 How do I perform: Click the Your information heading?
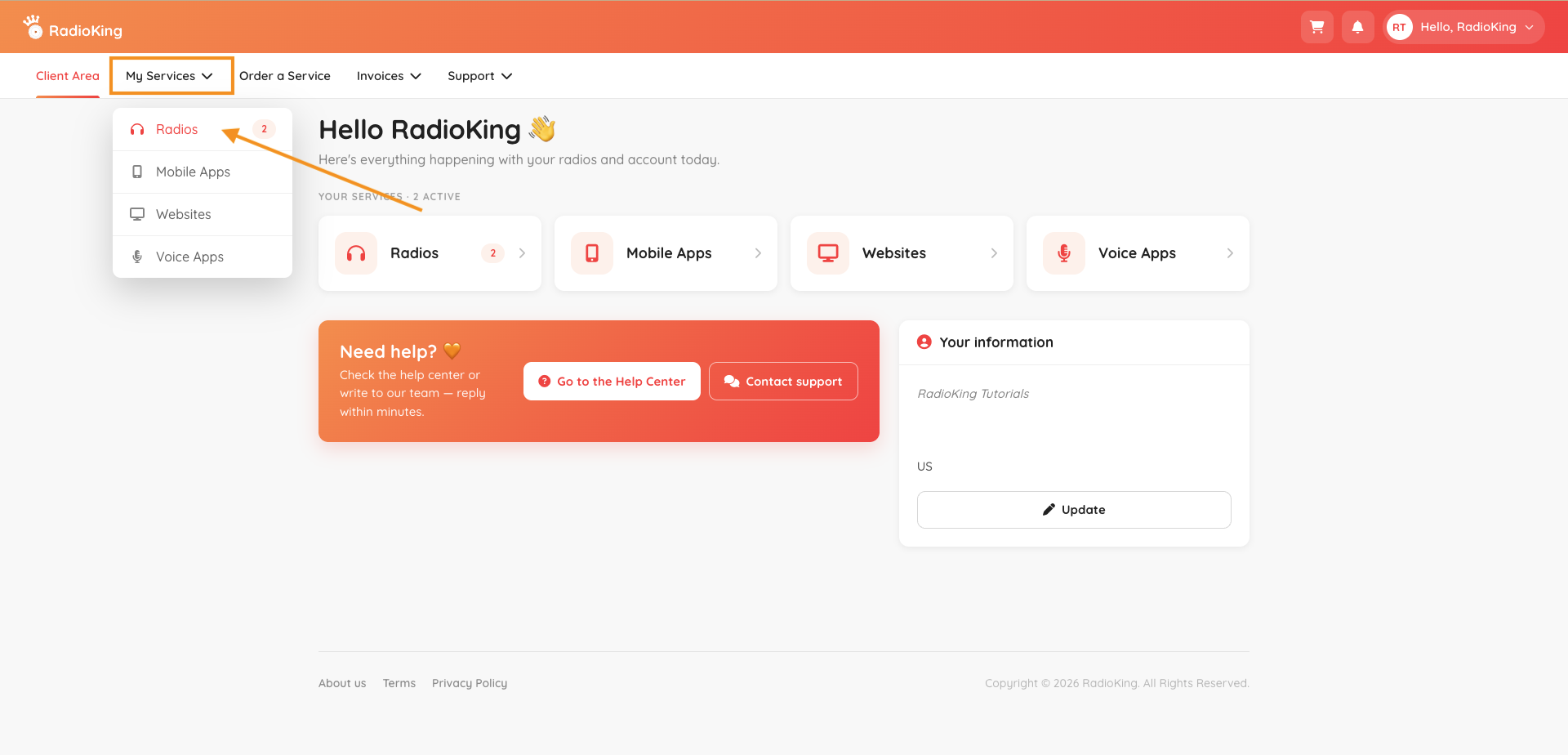(996, 342)
